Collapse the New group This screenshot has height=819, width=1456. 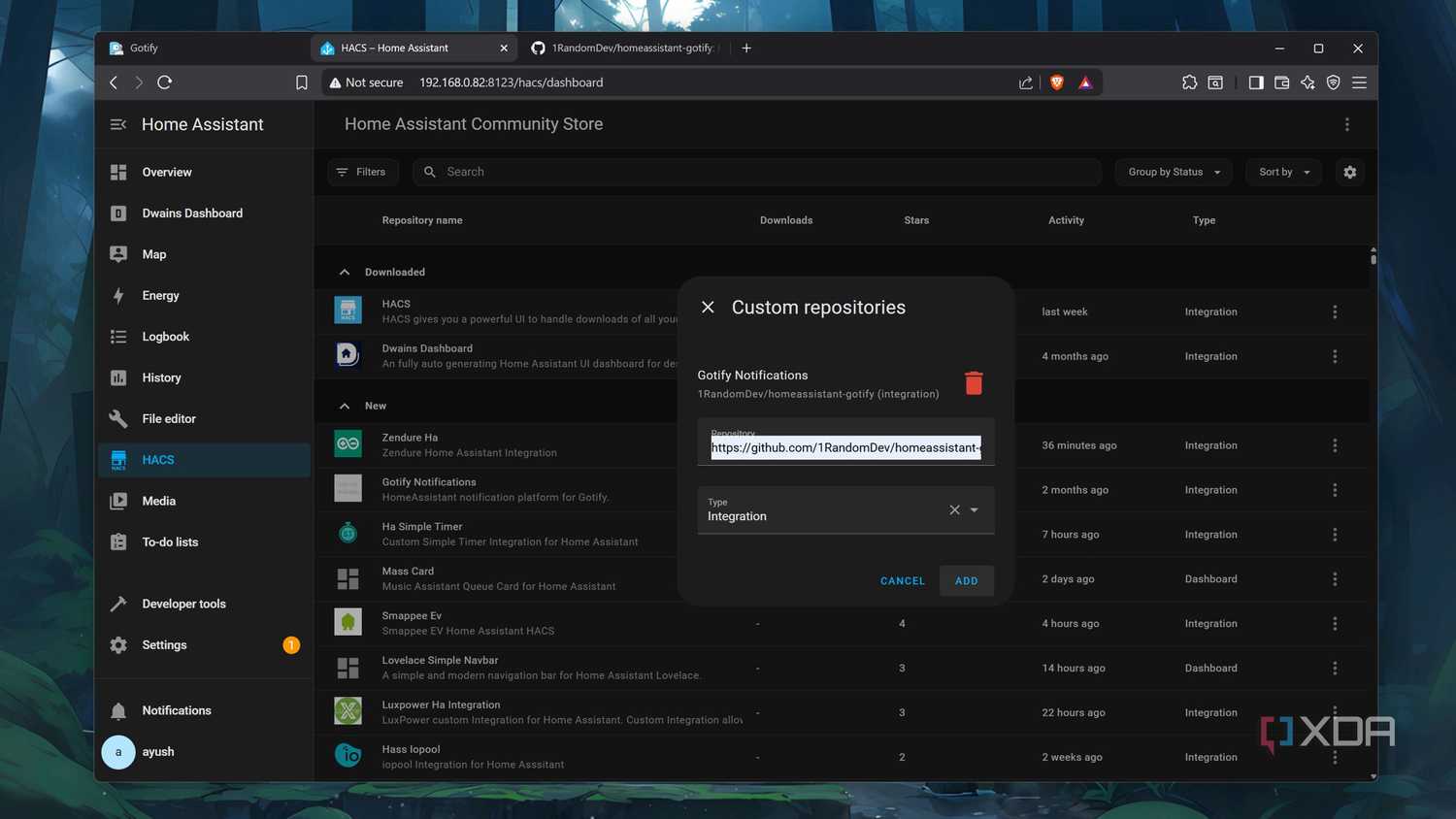[x=345, y=406]
